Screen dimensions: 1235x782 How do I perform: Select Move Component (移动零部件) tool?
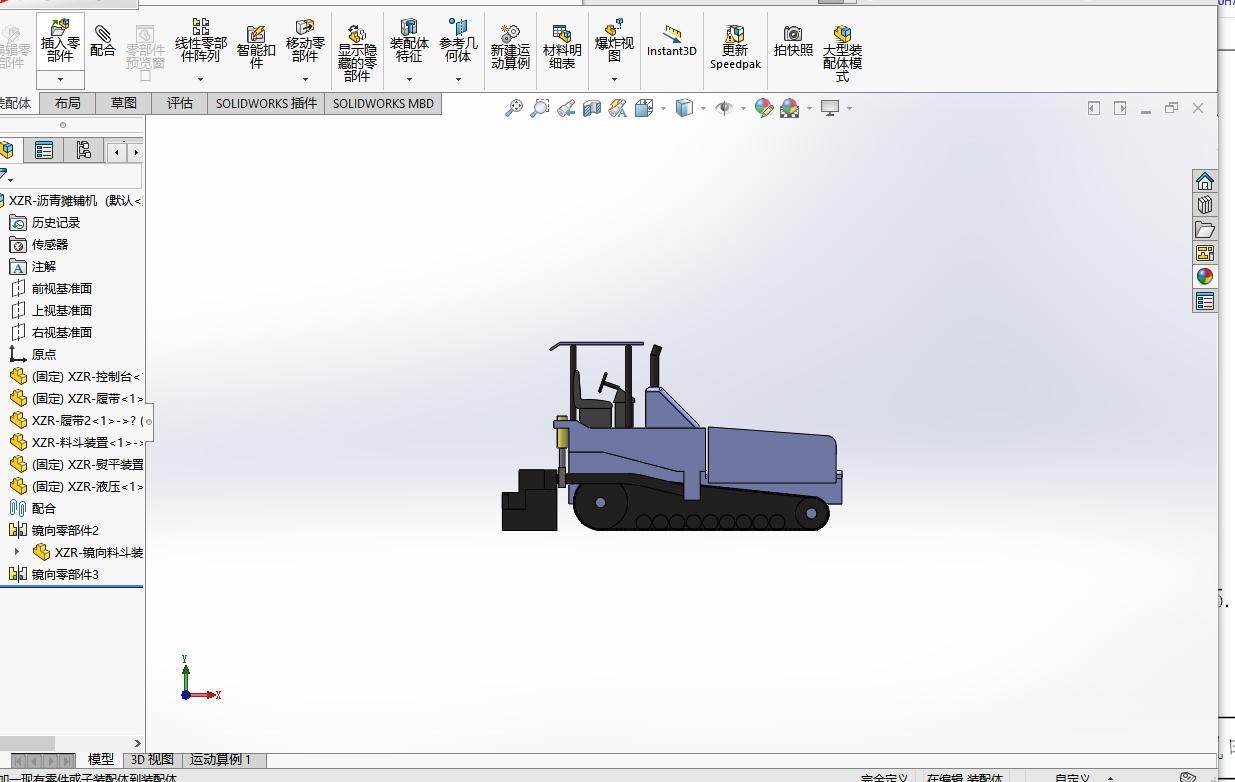coord(305,40)
